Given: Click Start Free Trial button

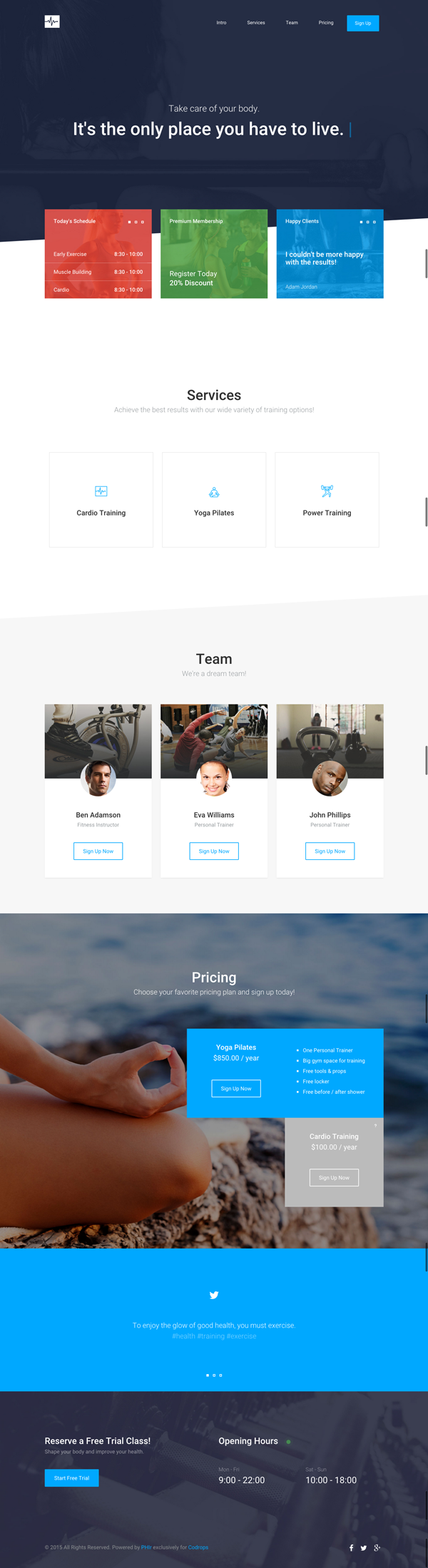Looking at the screenshot, I should coord(72,1477).
